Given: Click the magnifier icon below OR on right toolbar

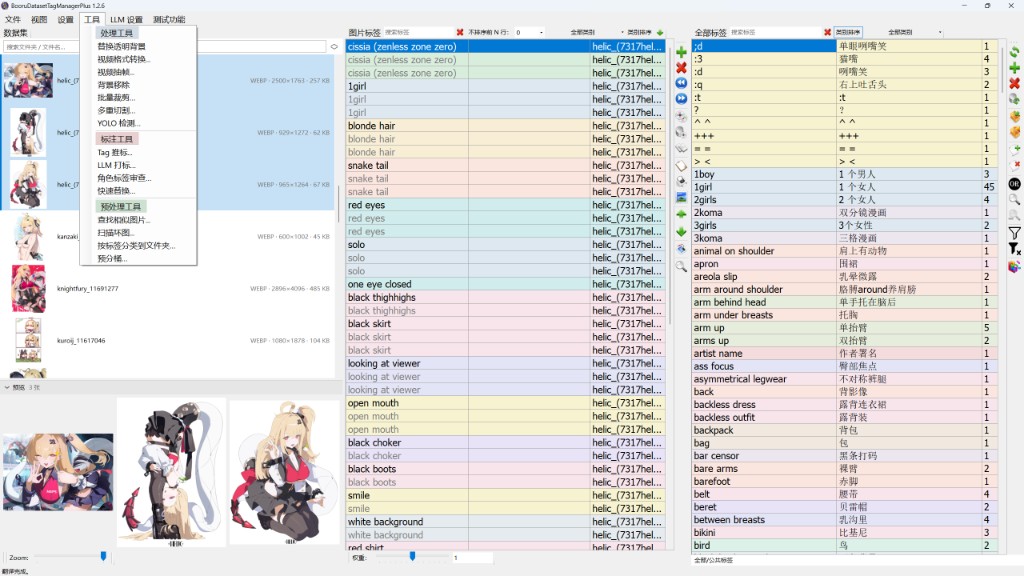Looking at the screenshot, I should (1014, 200).
